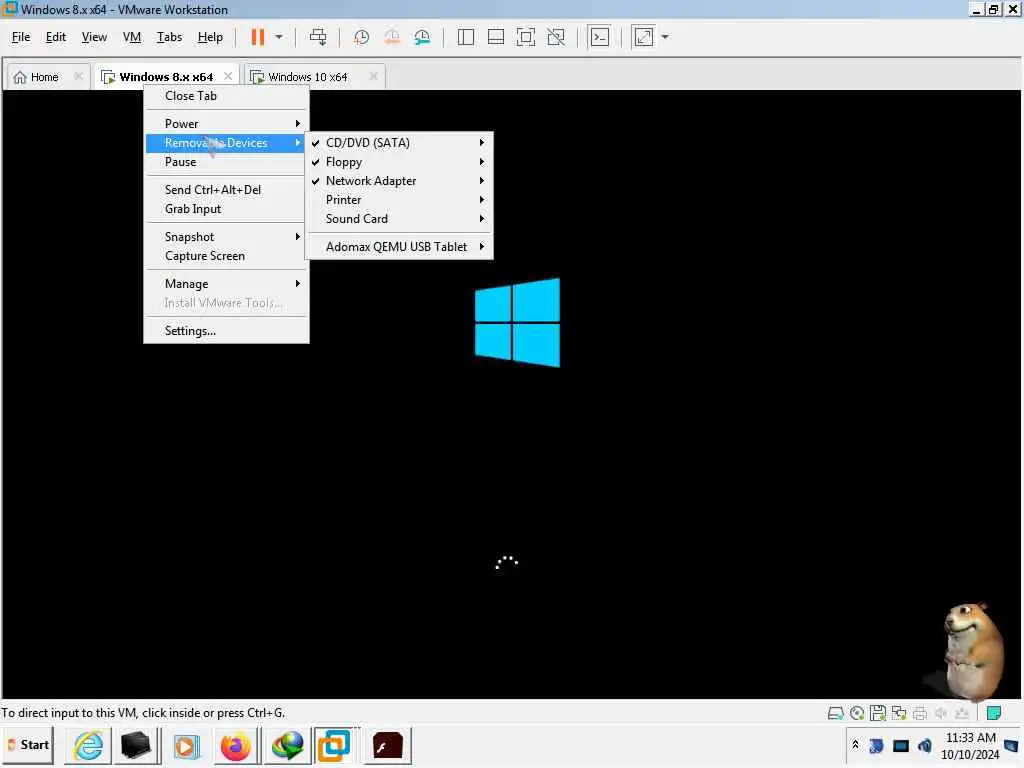Switch to the Windows 10 x64 tab
This screenshot has height=768, width=1024.
pyautogui.click(x=308, y=77)
